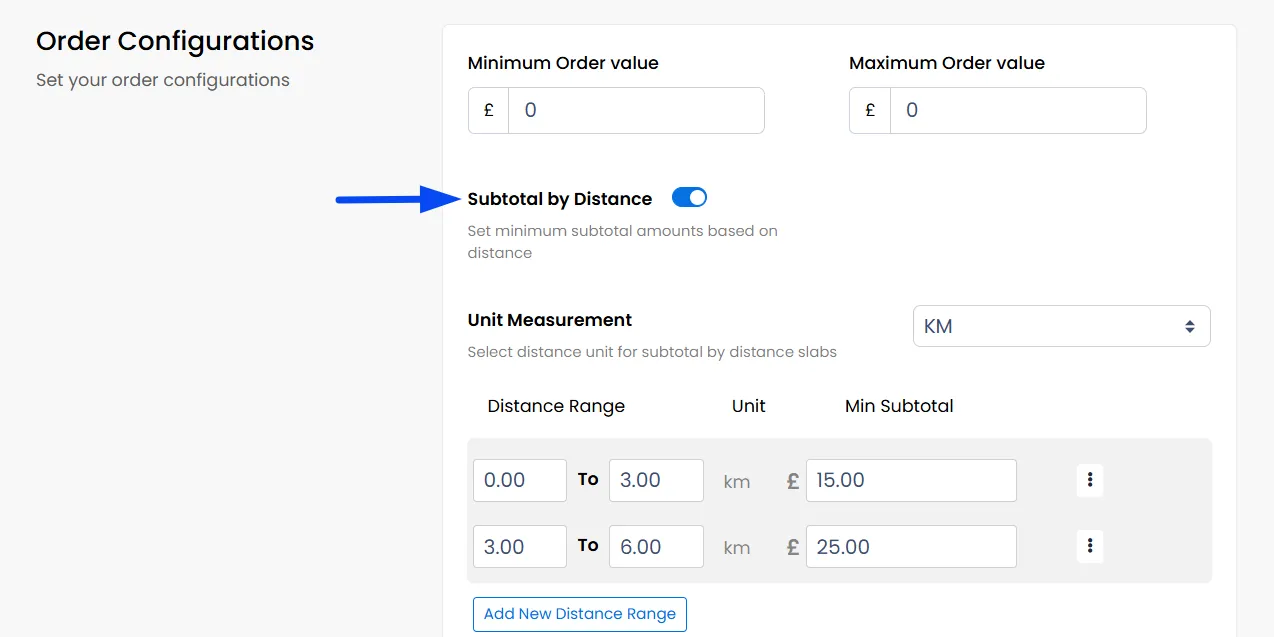Click the Subtotal by Distance label
This screenshot has height=637, width=1274.
point(560,199)
